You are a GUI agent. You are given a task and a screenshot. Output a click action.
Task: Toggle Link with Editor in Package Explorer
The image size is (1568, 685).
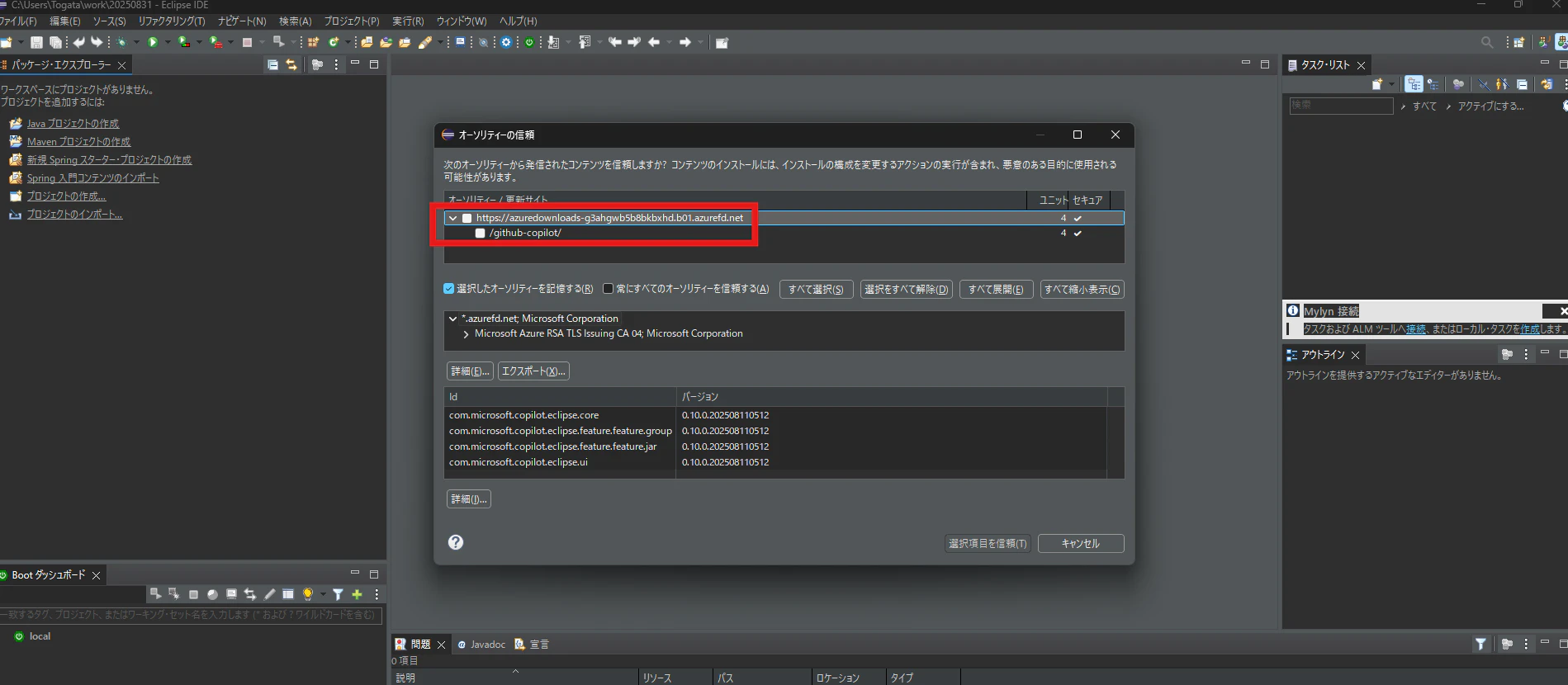(291, 64)
